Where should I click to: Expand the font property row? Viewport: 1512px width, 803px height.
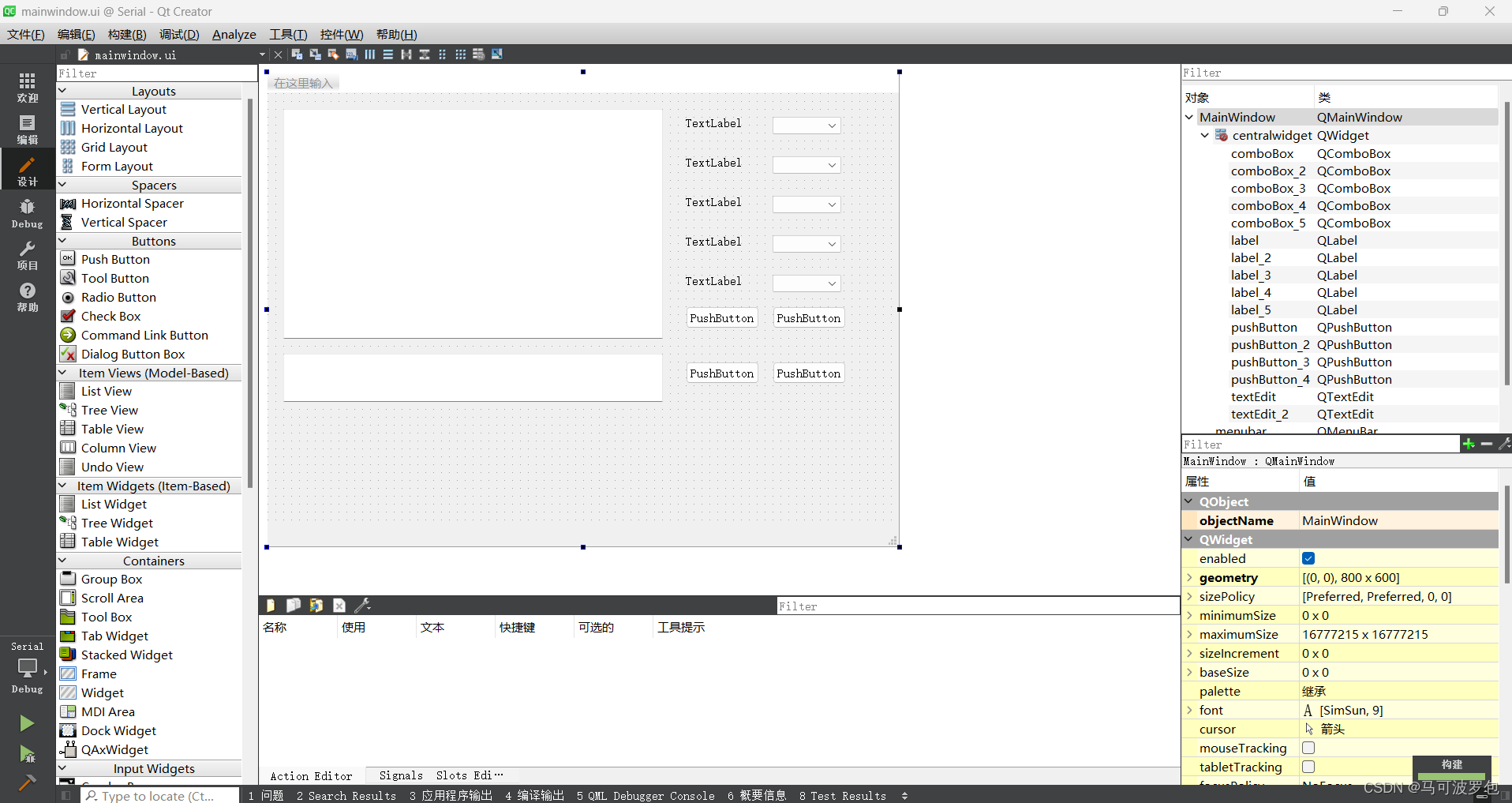[1189, 710]
